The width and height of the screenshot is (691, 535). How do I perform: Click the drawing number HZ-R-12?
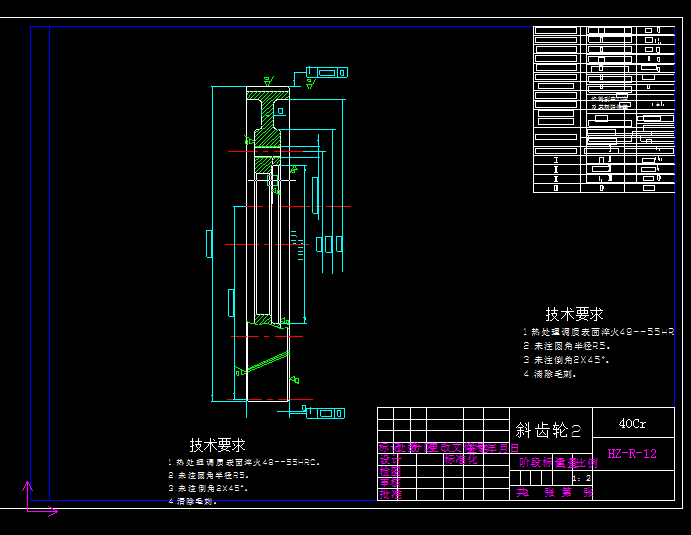pyautogui.click(x=632, y=453)
